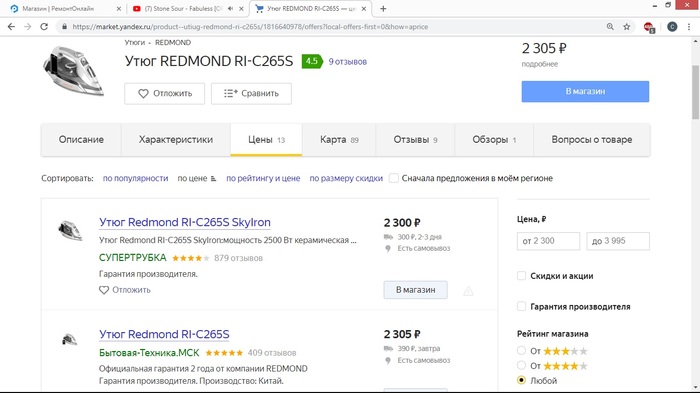This screenshot has width=700, height=393.
Task: Go back using browser back arrow
Action: click(11, 27)
